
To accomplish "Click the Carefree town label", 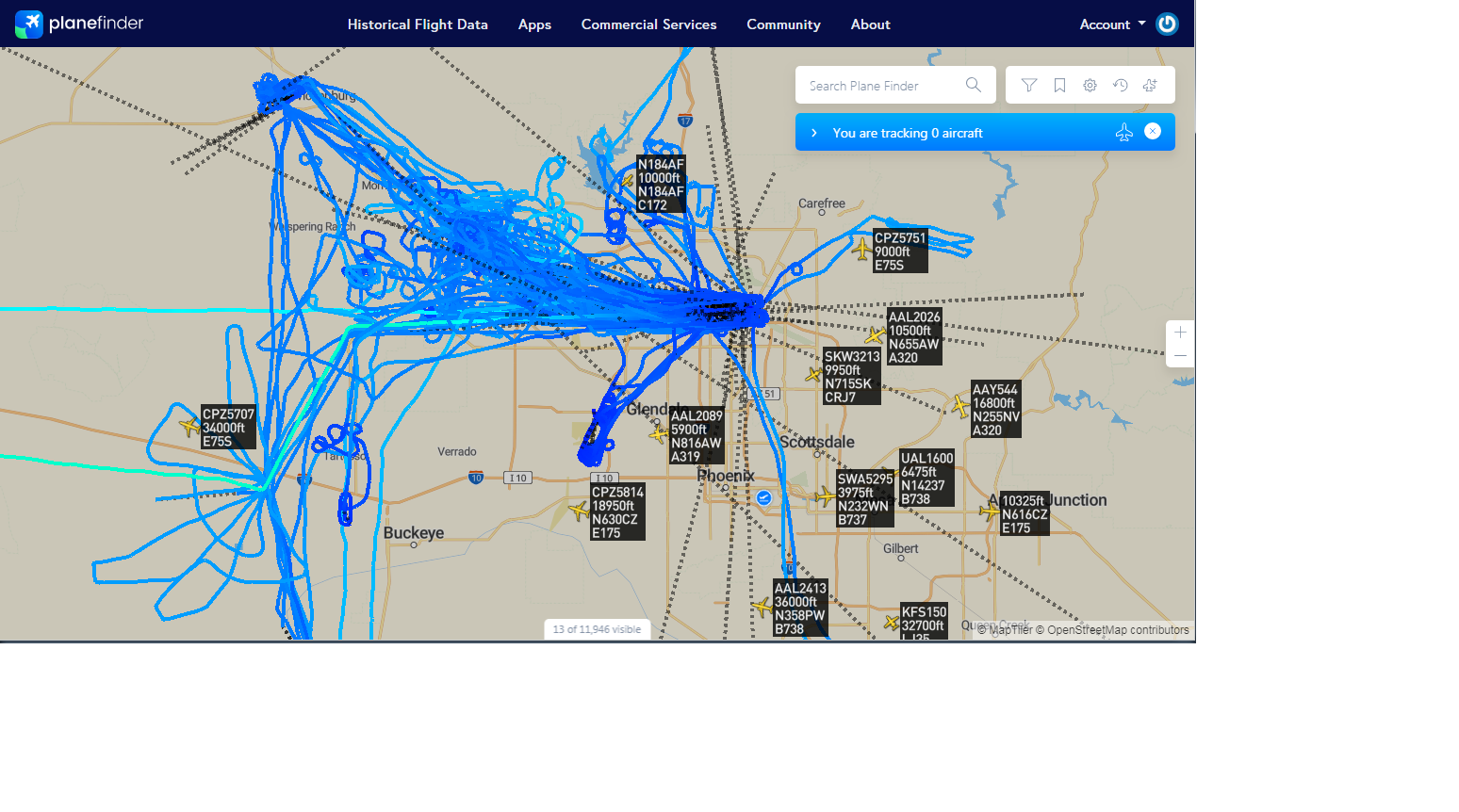I will [x=822, y=203].
